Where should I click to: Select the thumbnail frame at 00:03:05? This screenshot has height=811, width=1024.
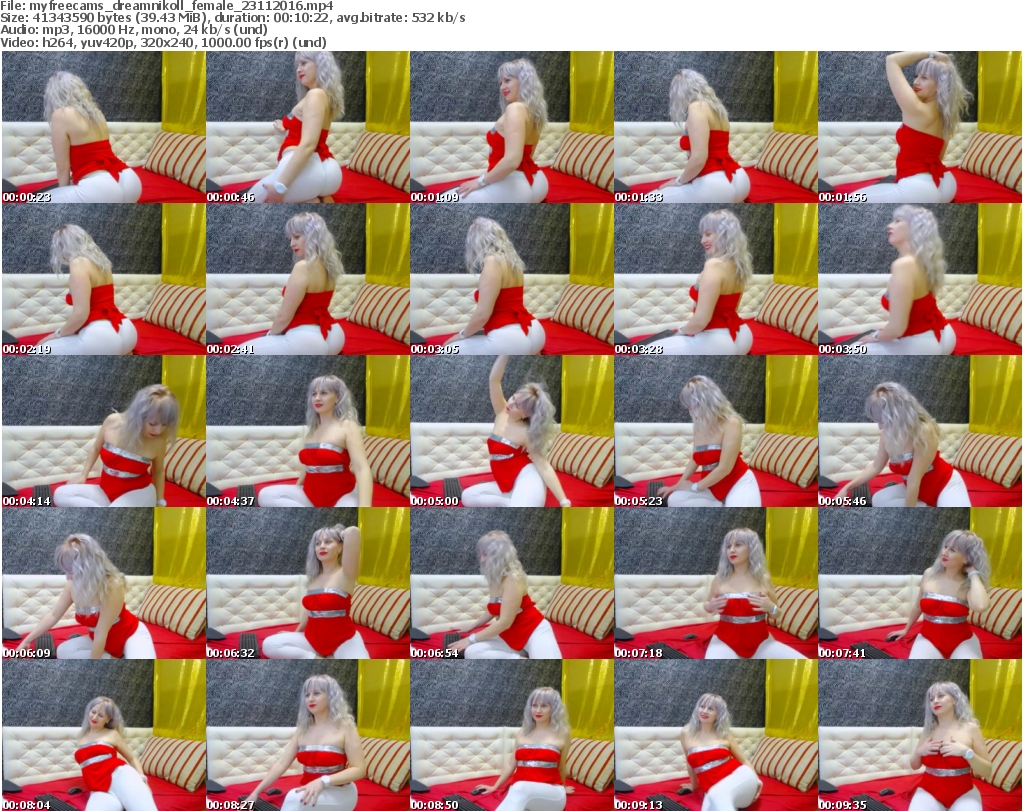click(512, 279)
